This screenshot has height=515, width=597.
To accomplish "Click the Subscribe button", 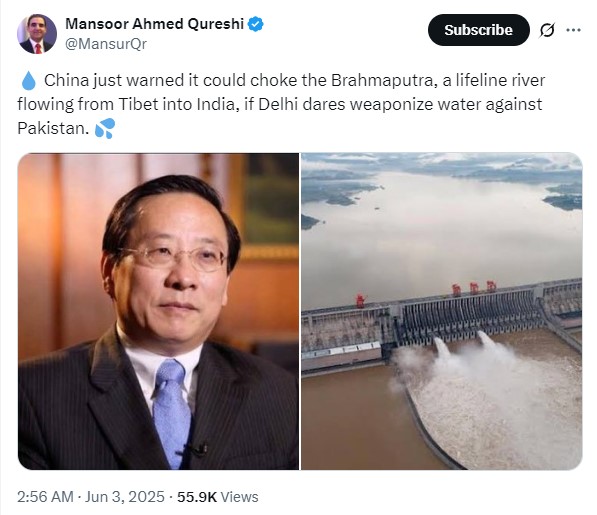I will coord(479,30).
